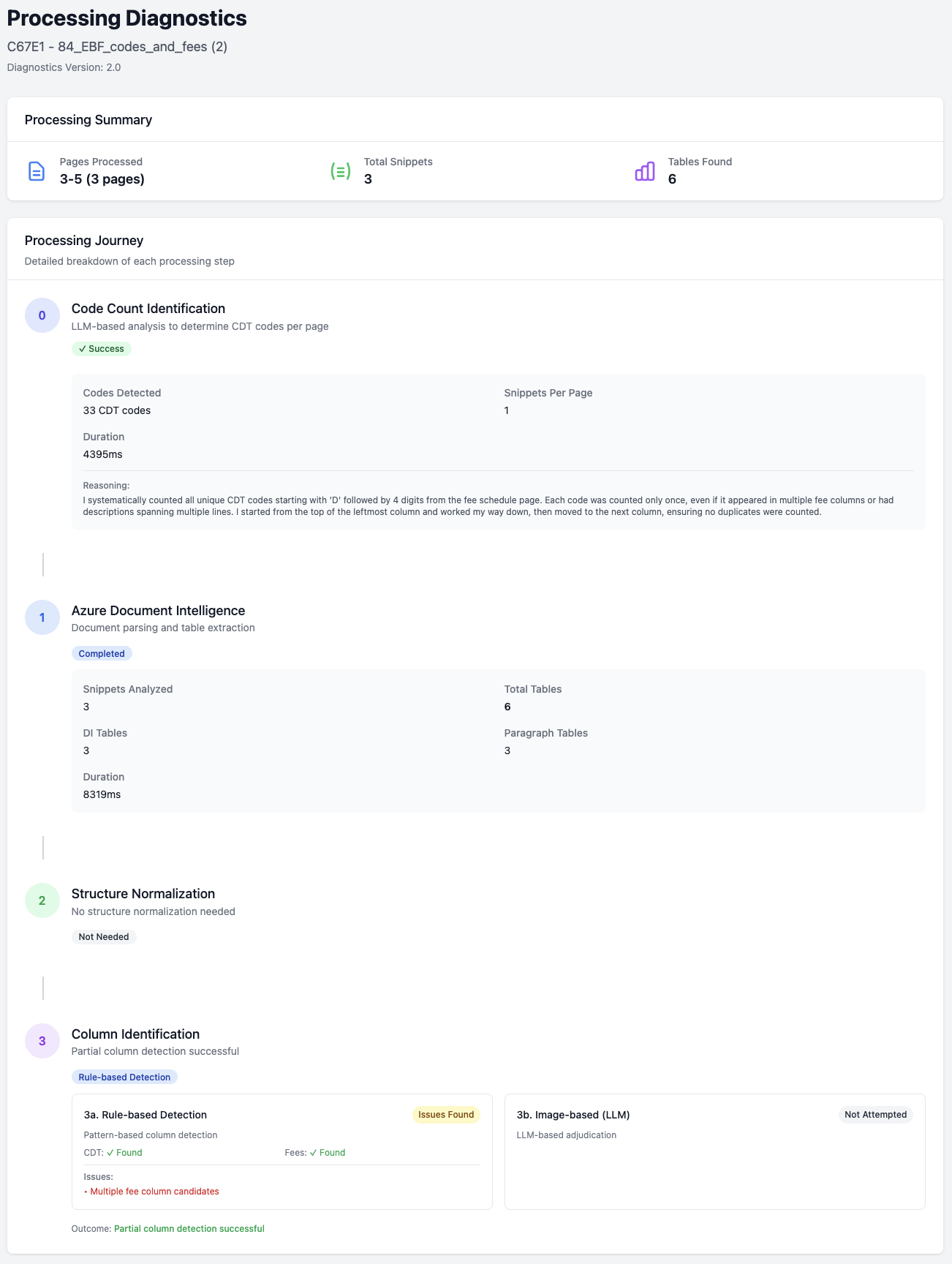Click the Completed status badge
This screenshot has height=1264, width=952.
coord(102,654)
